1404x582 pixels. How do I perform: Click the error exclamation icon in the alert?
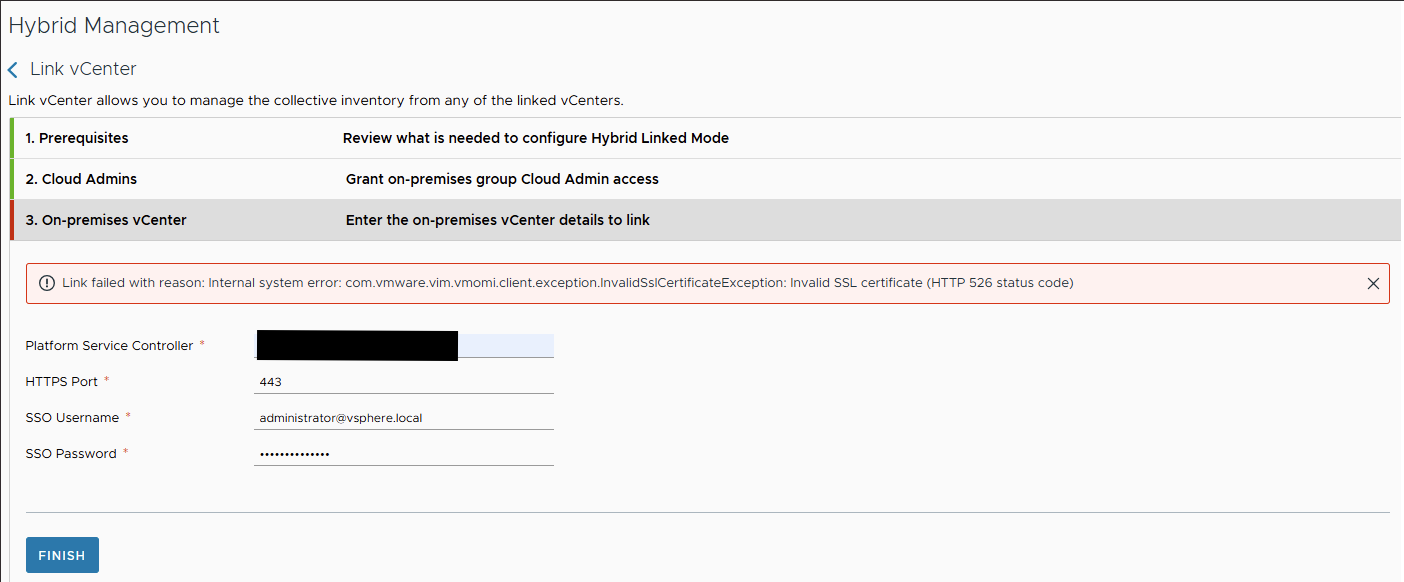(x=46, y=283)
